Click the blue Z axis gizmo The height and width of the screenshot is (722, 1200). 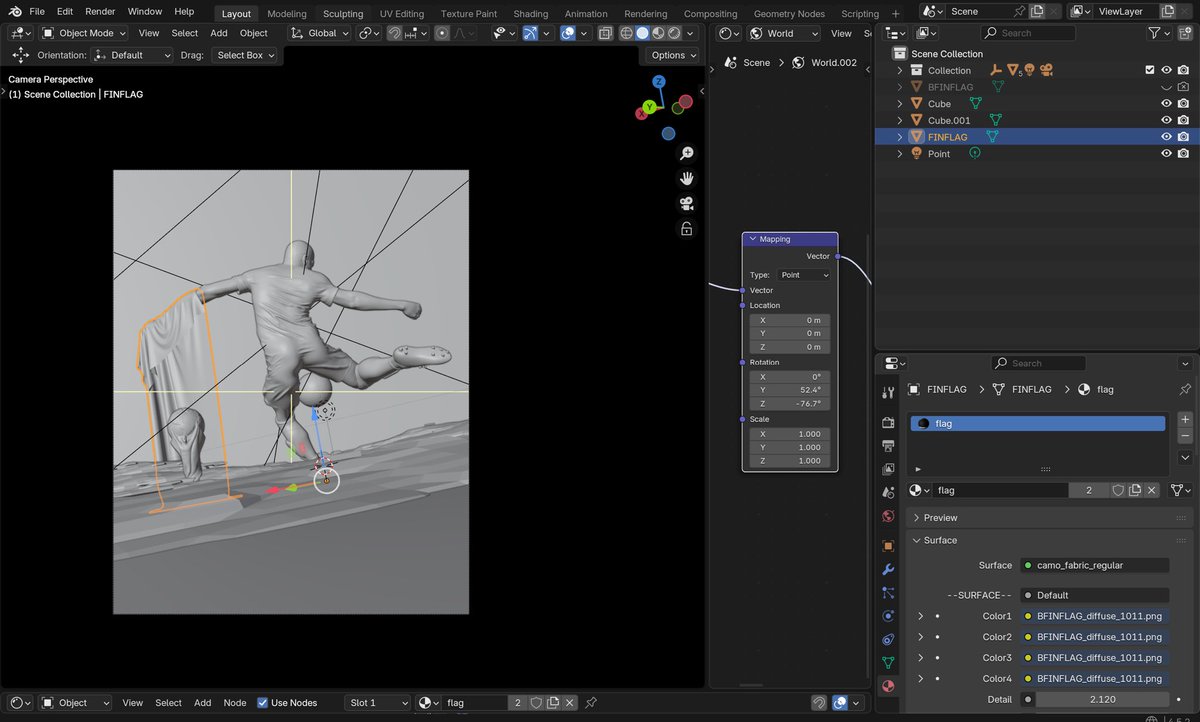point(659,82)
